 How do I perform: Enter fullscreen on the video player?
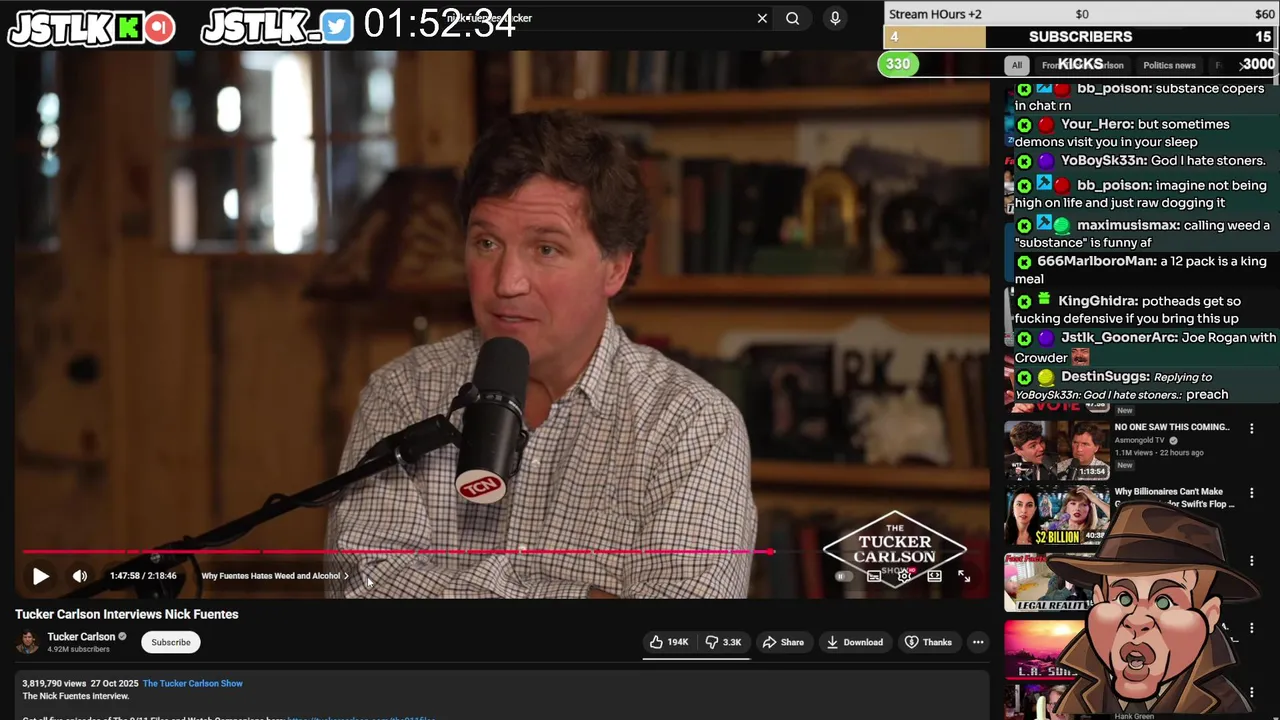964,576
